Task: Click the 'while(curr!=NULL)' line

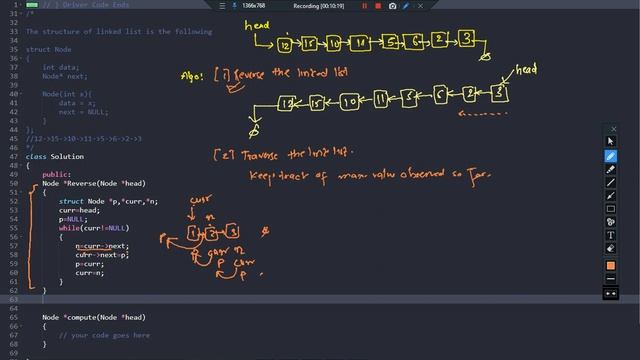Action: click(94, 228)
